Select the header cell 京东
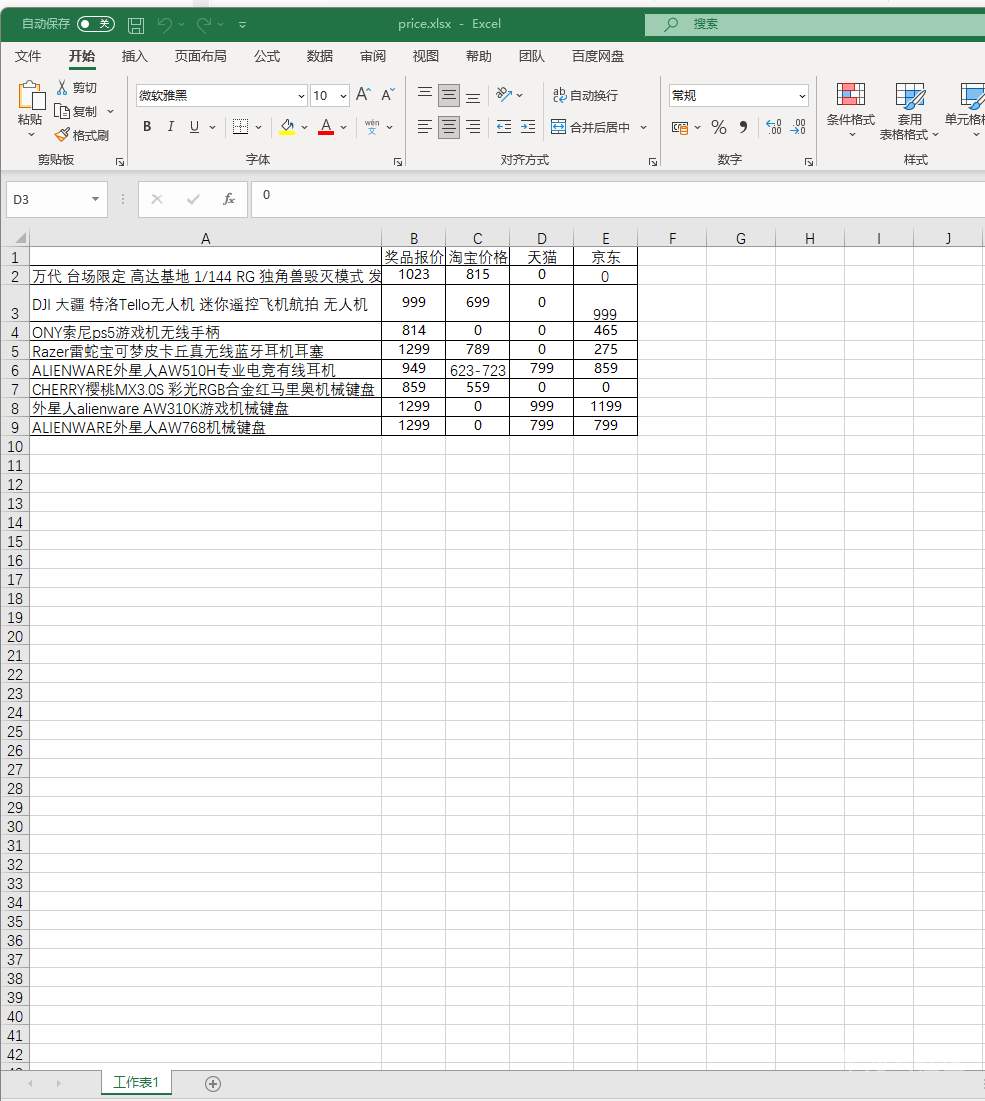The width and height of the screenshot is (985, 1101). click(x=605, y=257)
